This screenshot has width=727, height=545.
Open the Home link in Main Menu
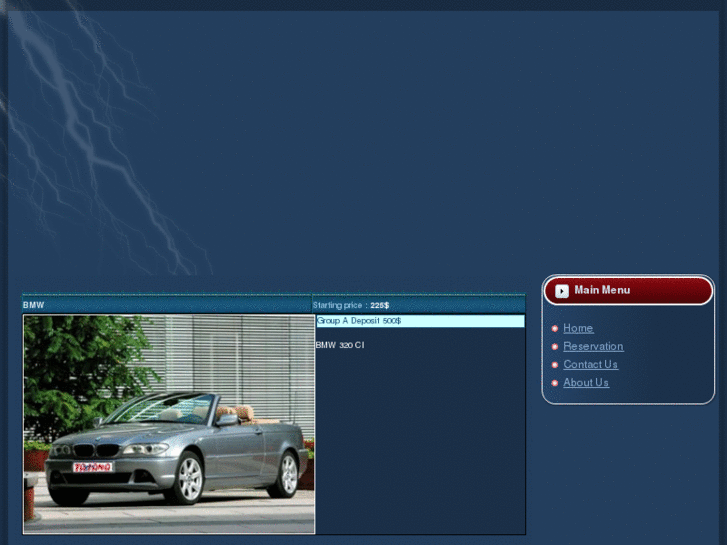(x=578, y=328)
